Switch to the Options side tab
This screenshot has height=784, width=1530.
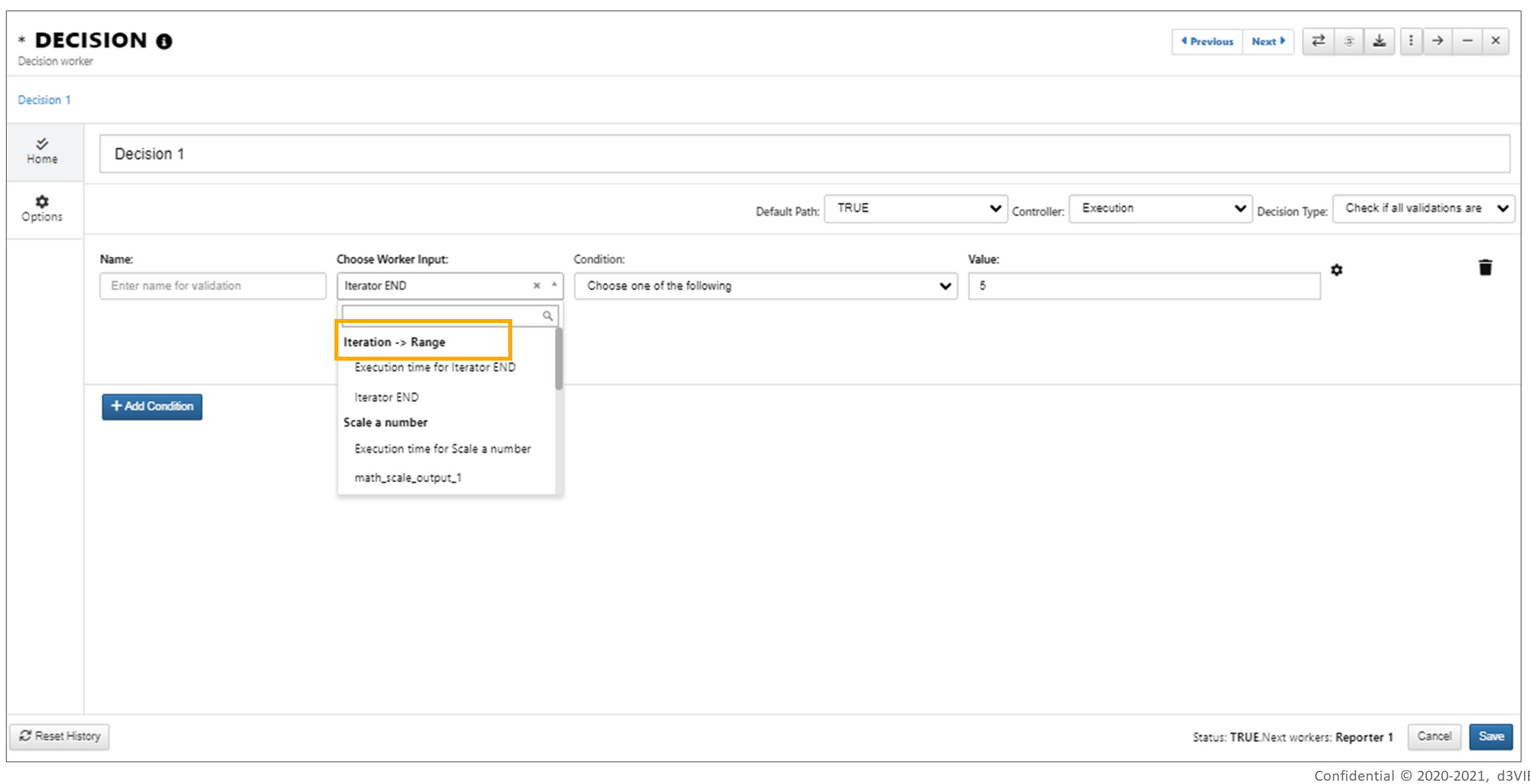pos(42,209)
